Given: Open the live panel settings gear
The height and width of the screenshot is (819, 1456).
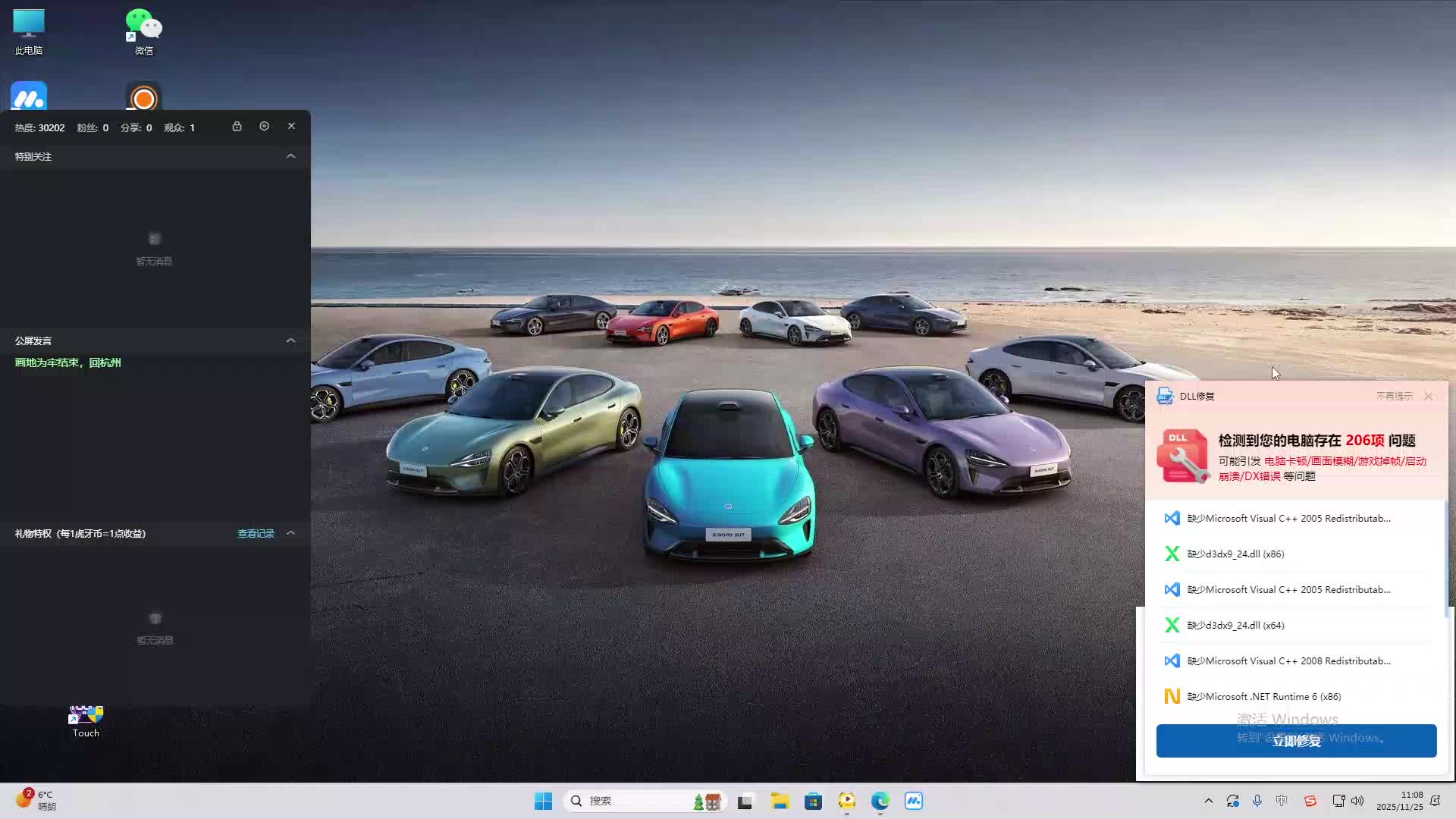Looking at the screenshot, I should tap(264, 127).
